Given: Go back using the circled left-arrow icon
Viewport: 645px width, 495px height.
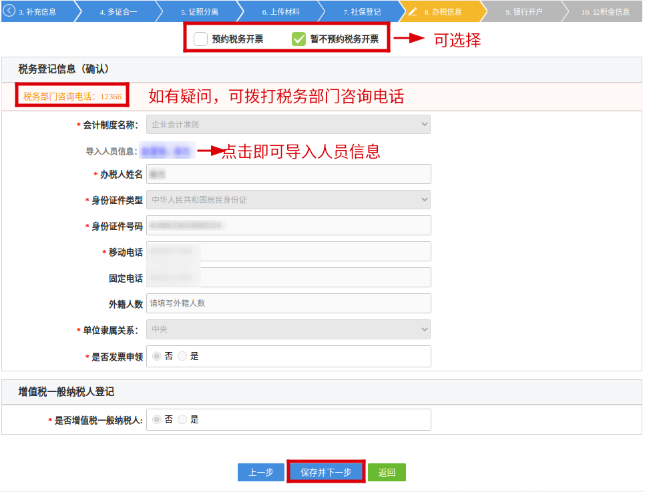Looking at the screenshot, I should [9, 11].
